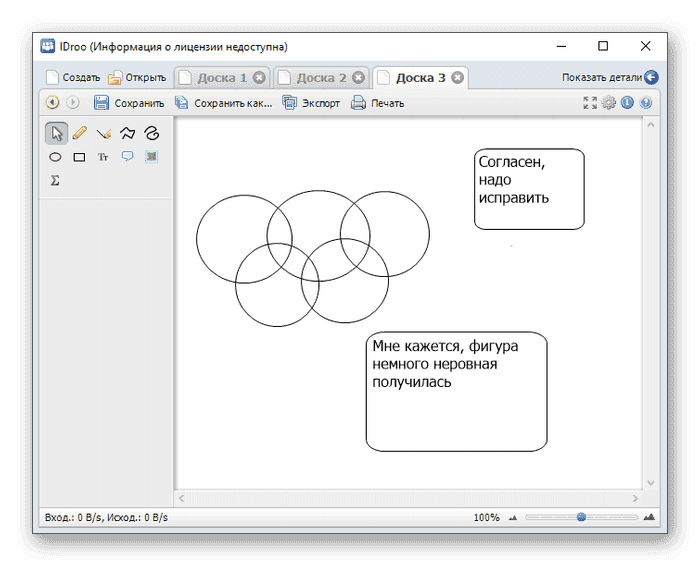Pick the line with pencil tool
Viewport: 700px width, 566px height.
103,132
